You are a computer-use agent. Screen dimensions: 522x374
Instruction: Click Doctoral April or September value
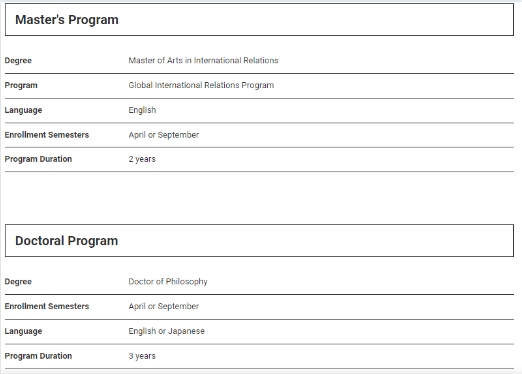pos(164,306)
